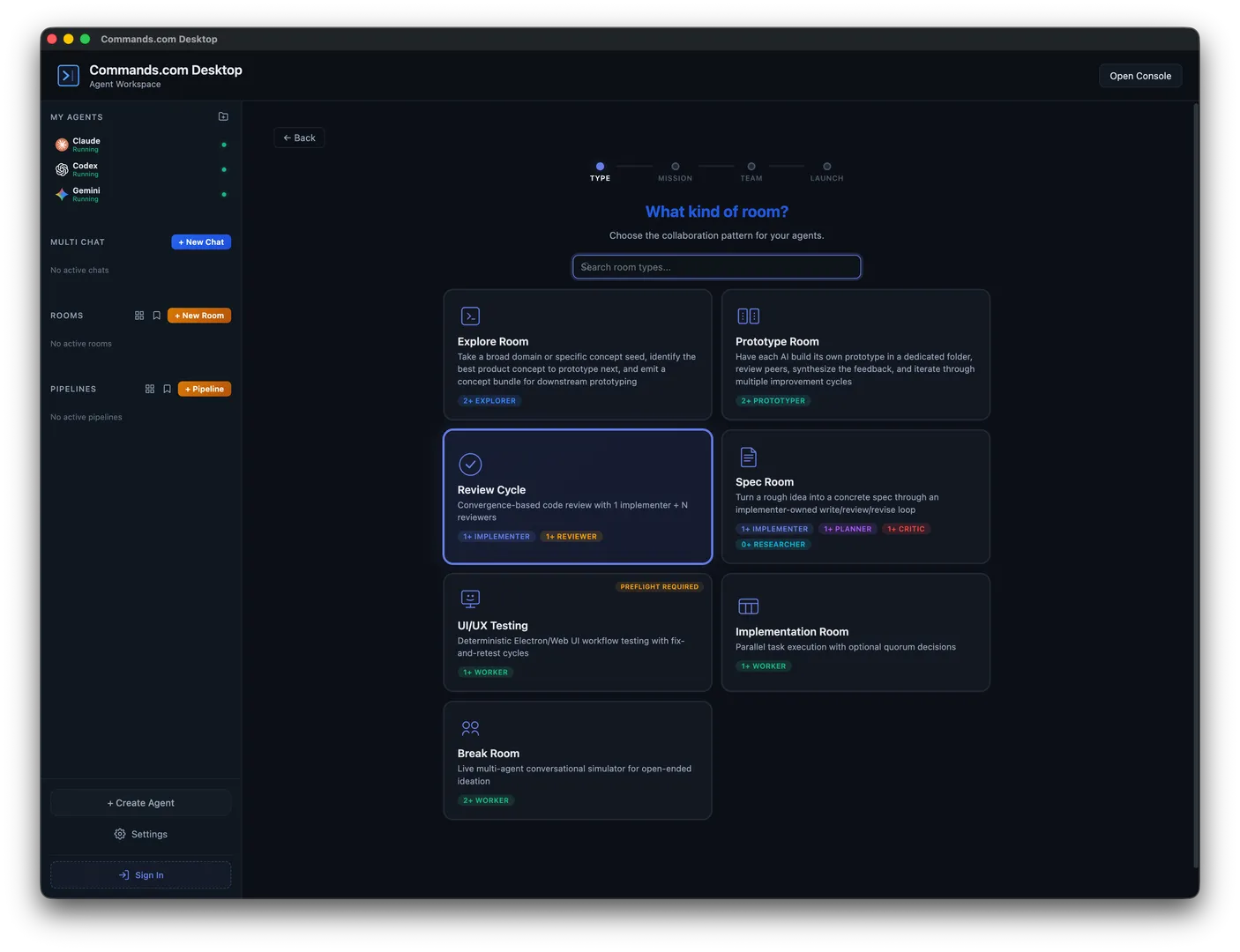The height and width of the screenshot is (952, 1240).
Task: Click the Sign In button
Action: coord(141,875)
